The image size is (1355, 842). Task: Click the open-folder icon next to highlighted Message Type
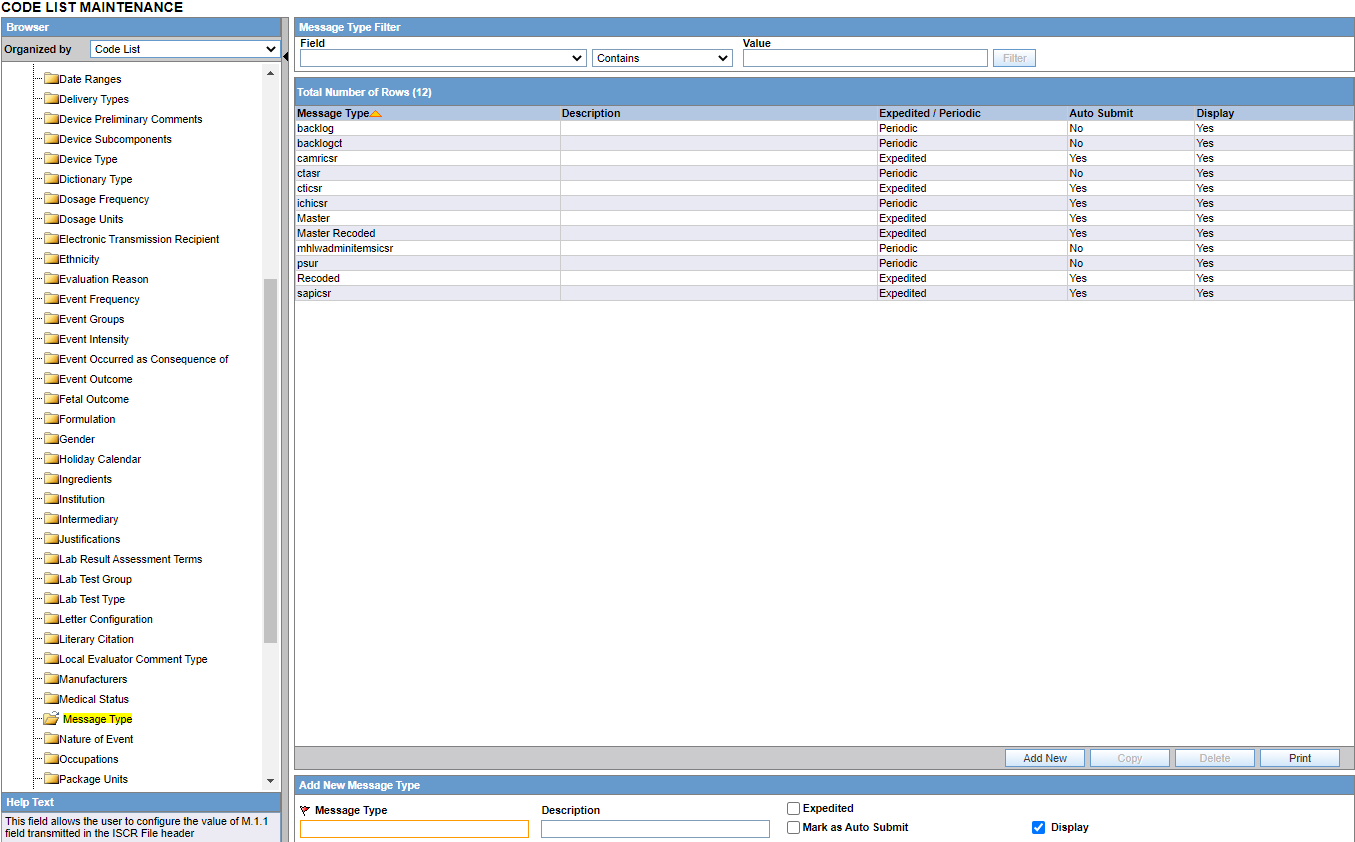click(50, 718)
